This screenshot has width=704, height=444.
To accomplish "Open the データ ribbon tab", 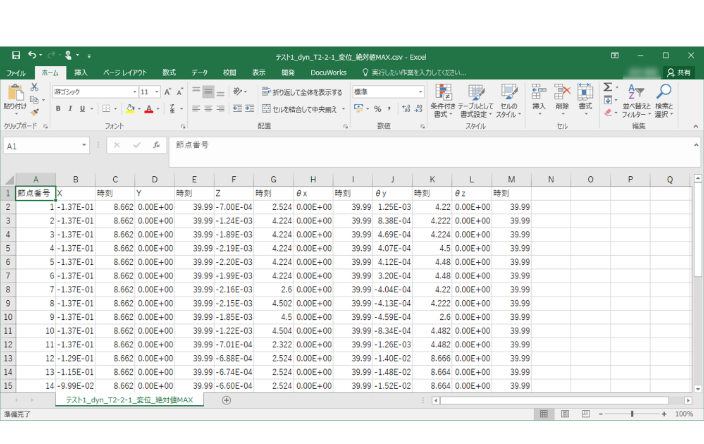I will pos(200,73).
